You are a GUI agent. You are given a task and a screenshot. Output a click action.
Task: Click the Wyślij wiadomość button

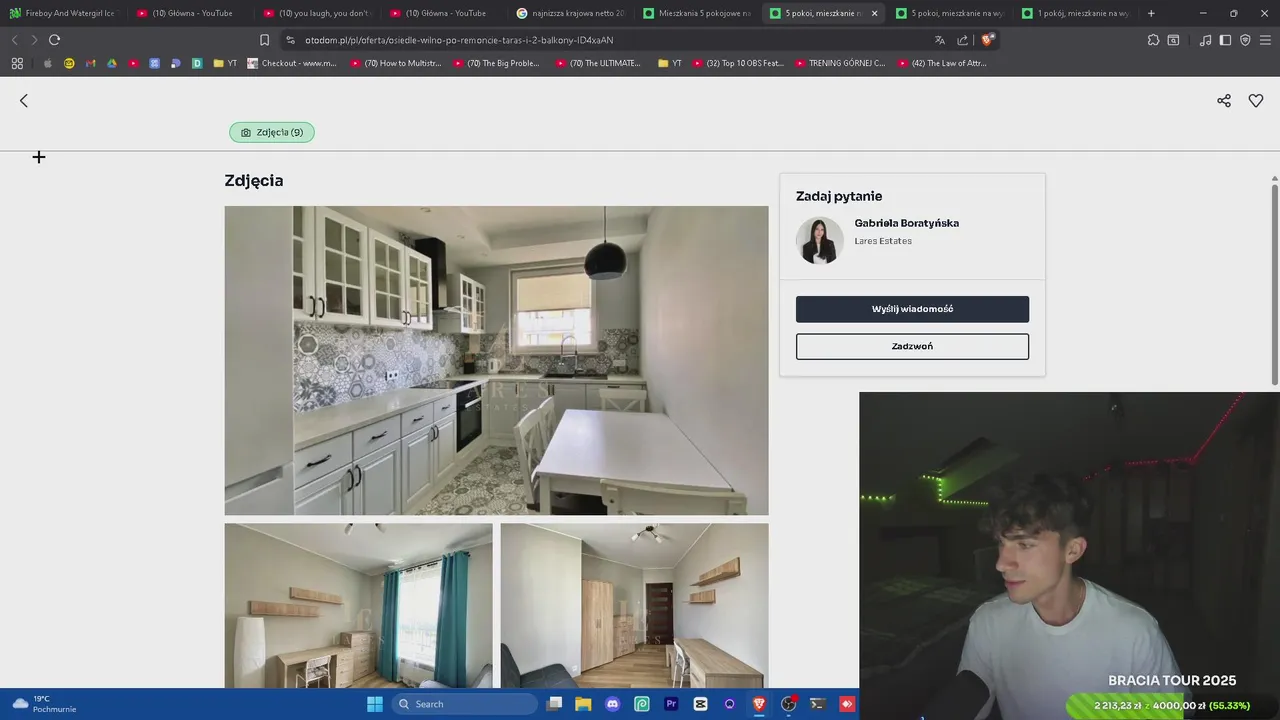click(912, 309)
